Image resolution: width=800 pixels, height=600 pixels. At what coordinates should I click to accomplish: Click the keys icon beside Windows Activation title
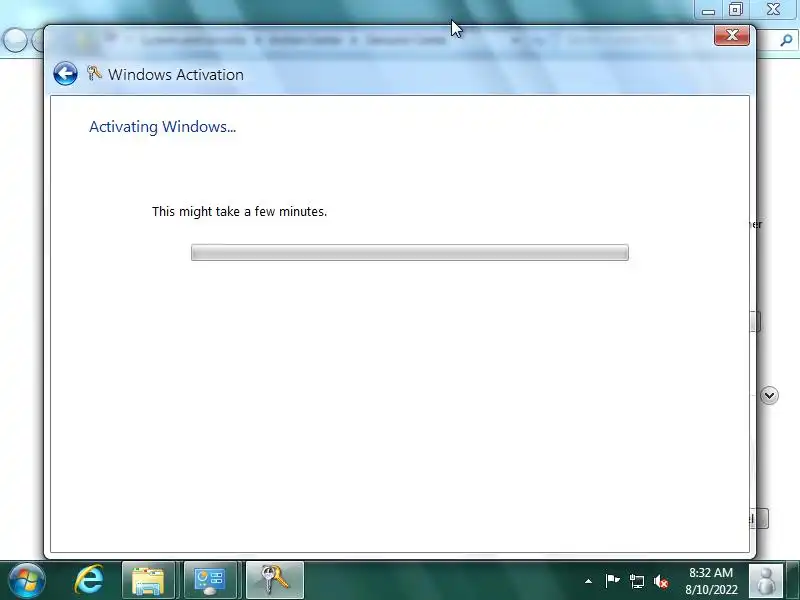tap(94, 73)
